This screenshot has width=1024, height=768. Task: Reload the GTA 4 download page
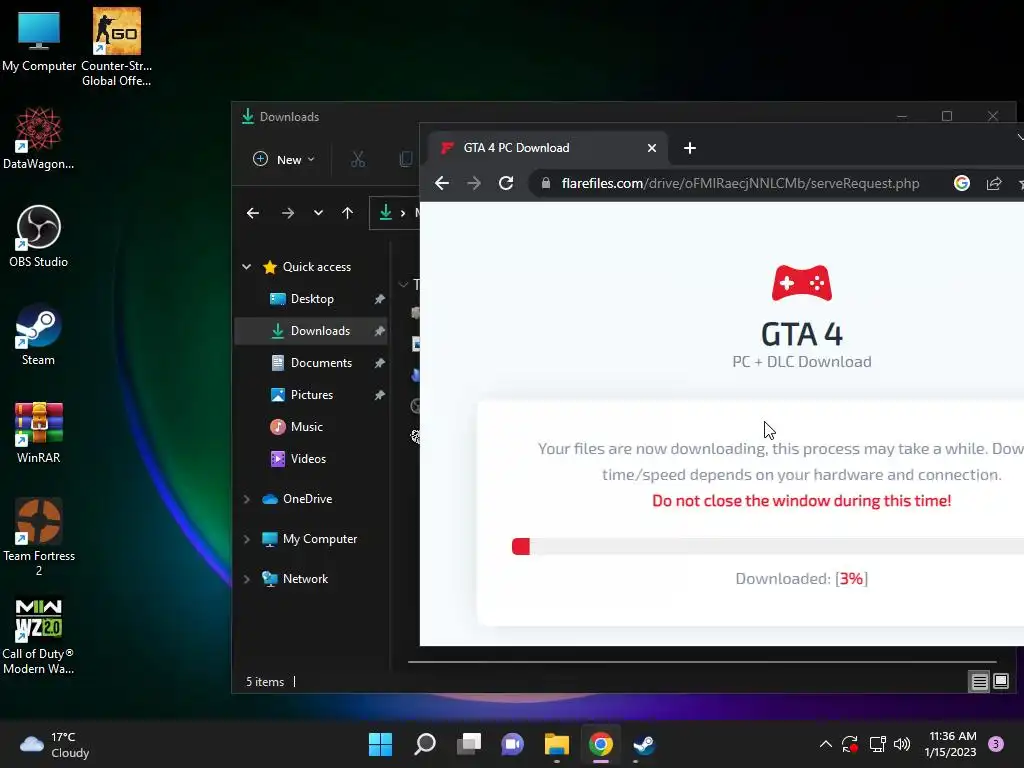(x=506, y=184)
